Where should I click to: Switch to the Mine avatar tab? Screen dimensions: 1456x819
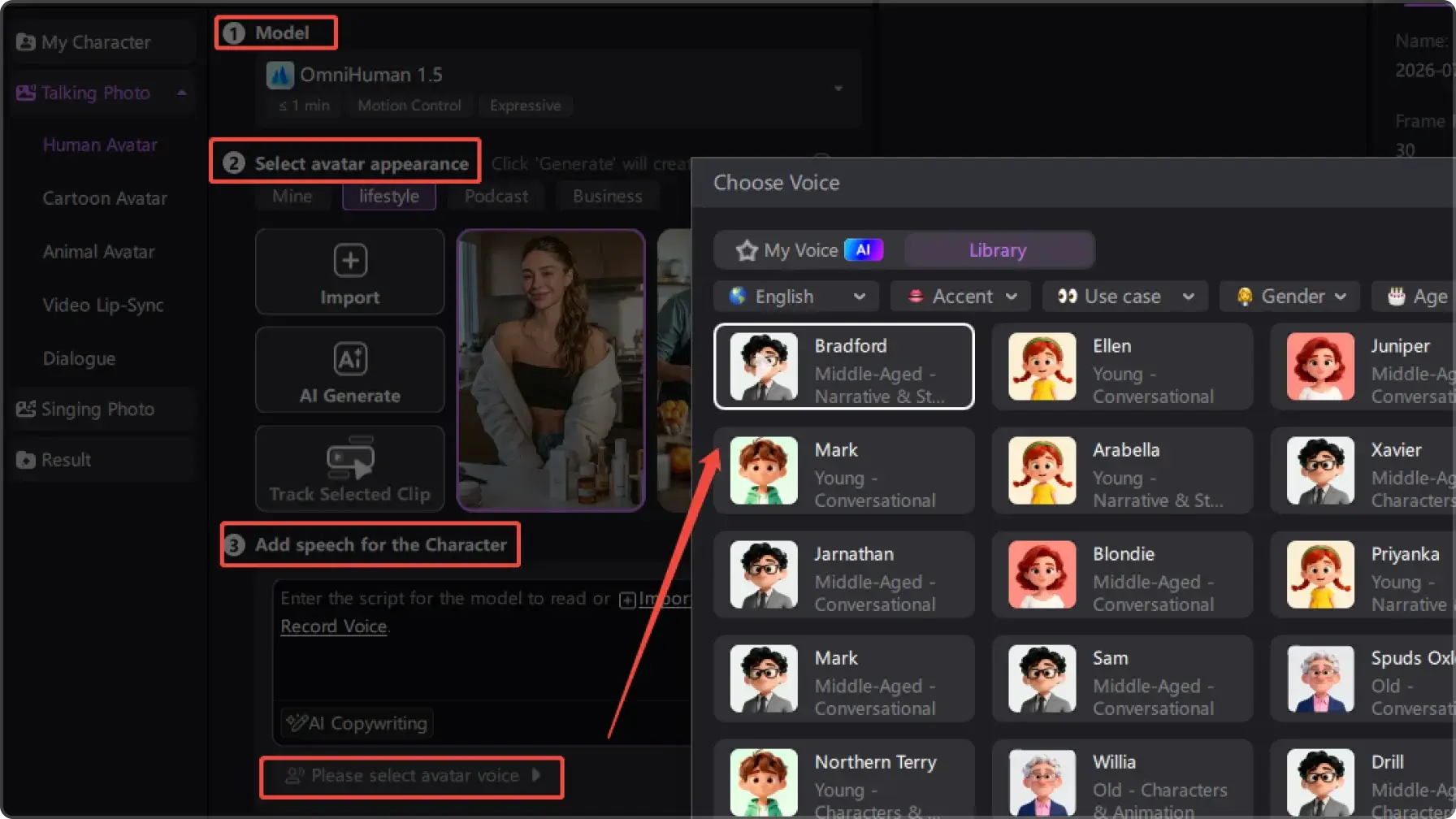coord(292,196)
